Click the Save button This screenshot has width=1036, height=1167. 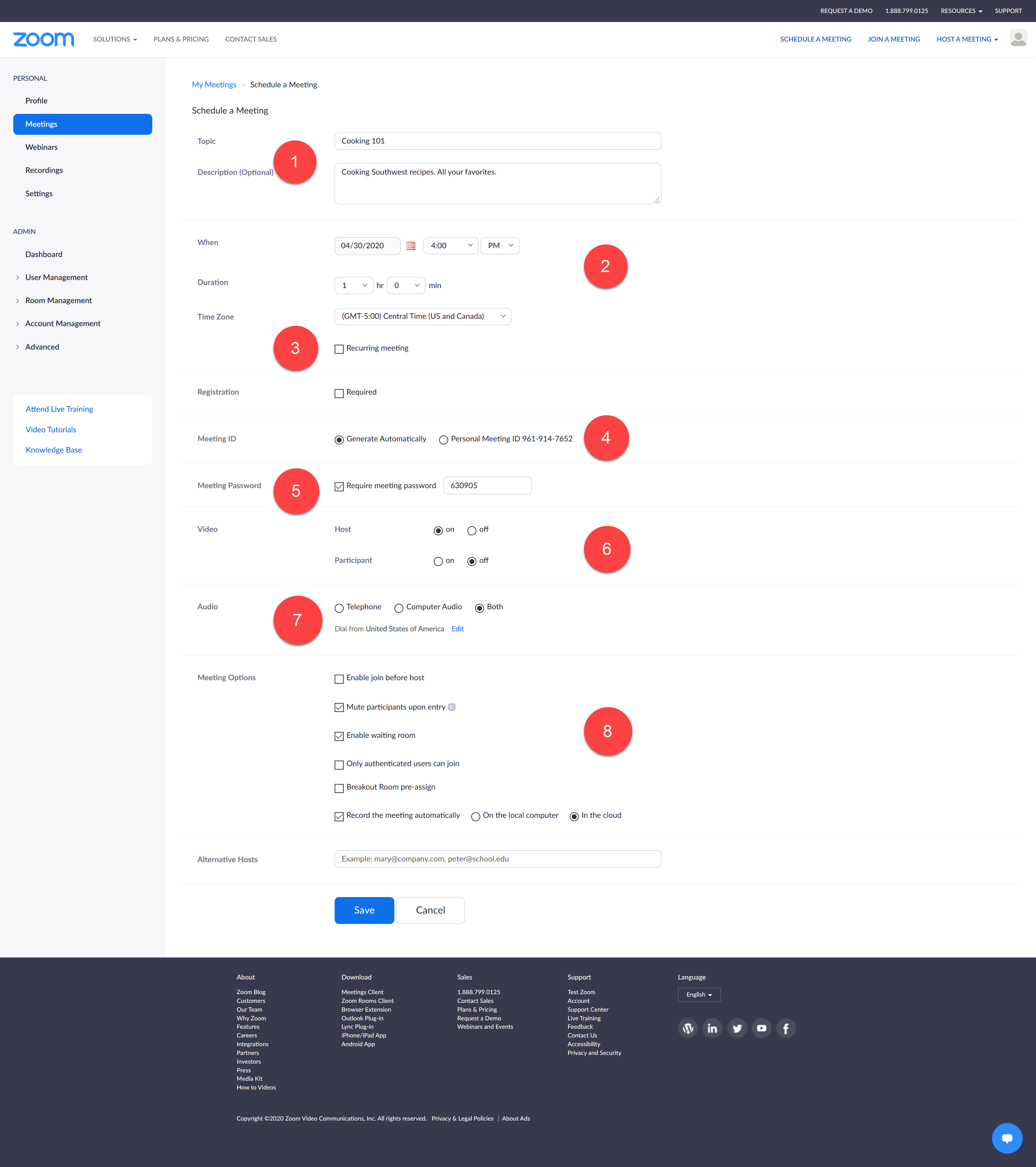click(364, 910)
